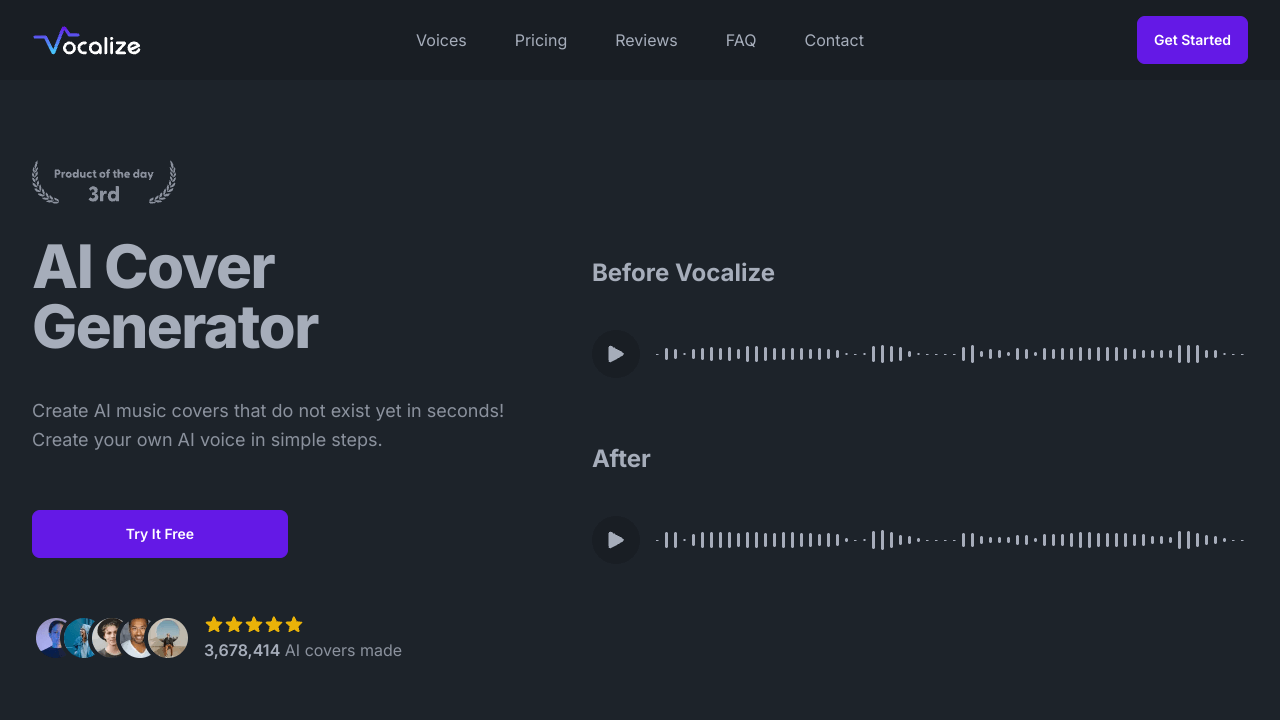Navigate to the Pricing section
The width and height of the screenshot is (1280, 720).
(x=540, y=40)
